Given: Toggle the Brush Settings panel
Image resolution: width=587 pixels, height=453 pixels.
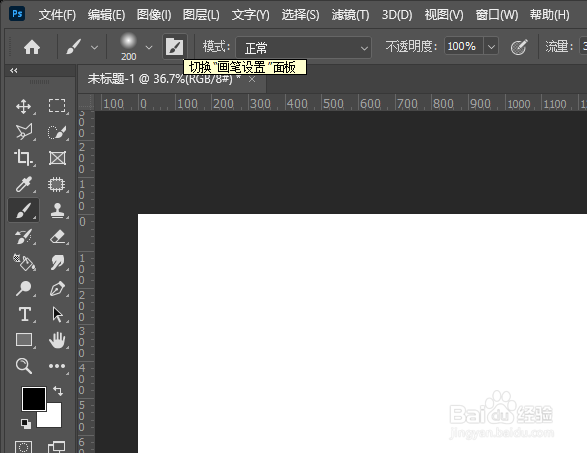Looking at the screenshot, I should 174,47.
